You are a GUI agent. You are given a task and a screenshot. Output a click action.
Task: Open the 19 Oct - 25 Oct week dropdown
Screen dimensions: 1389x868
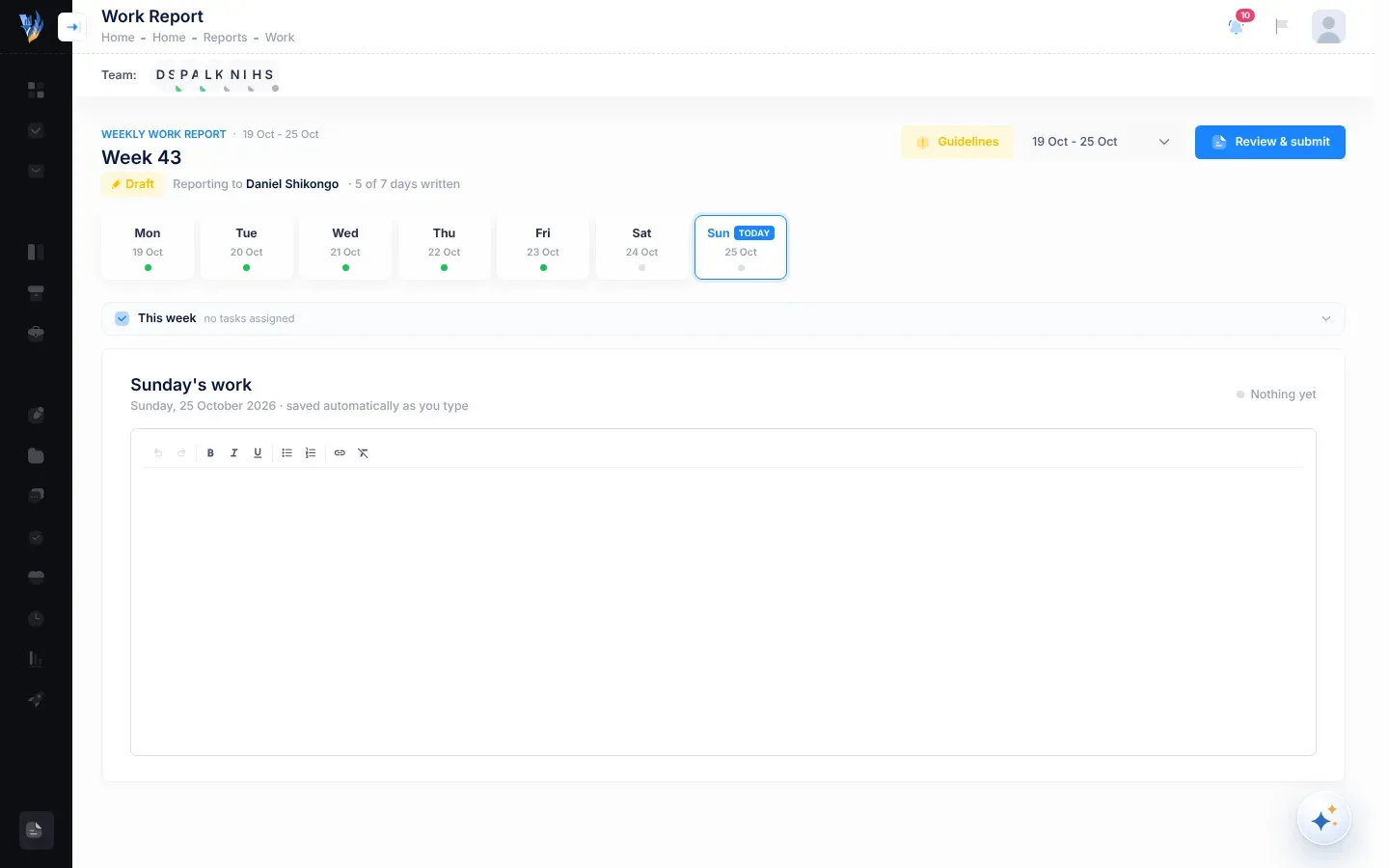point(1101,142)
